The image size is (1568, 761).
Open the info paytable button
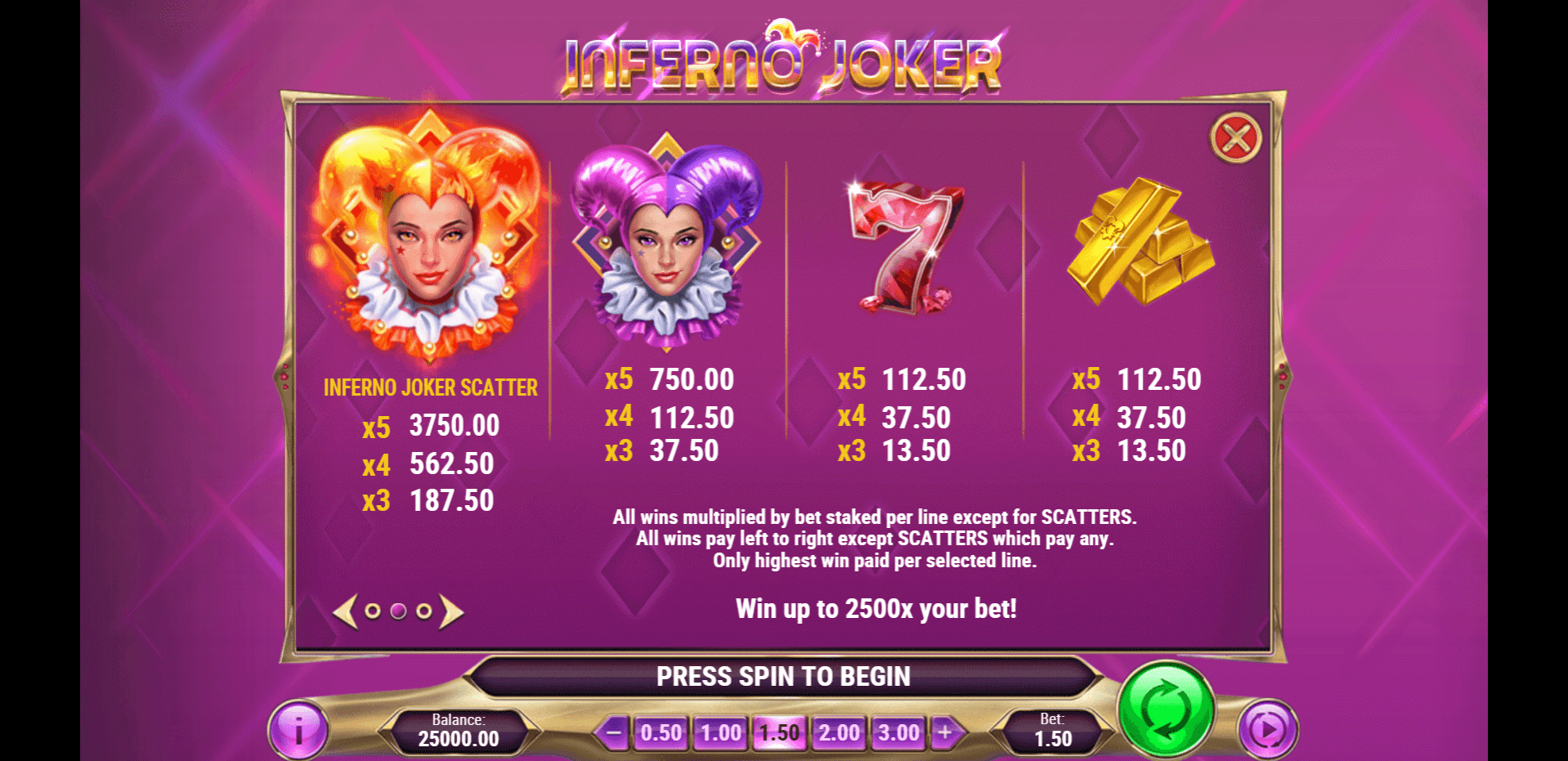[x=298, y=730]
